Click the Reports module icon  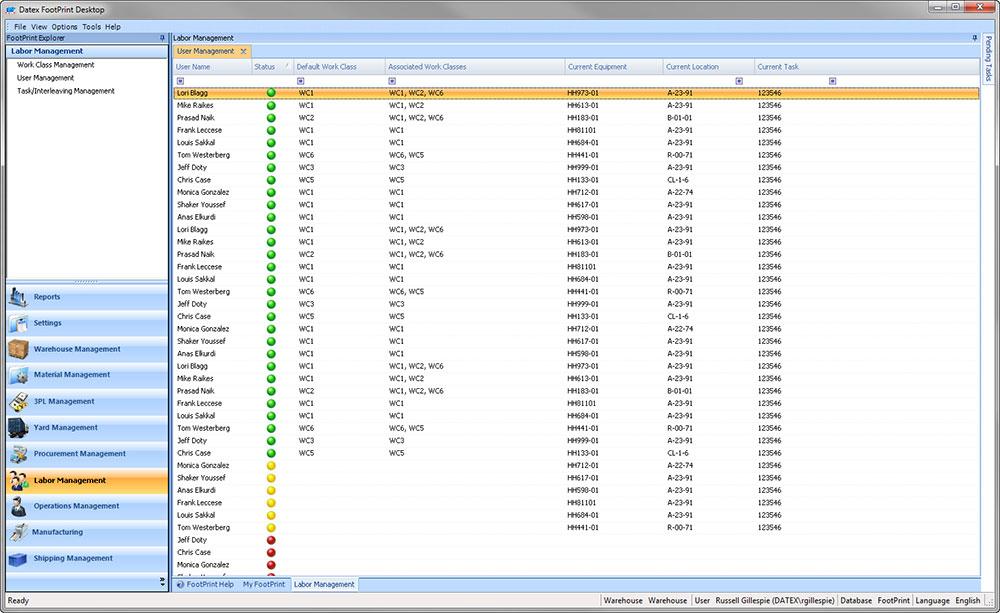pyautogui.click(x=19, y=297)
